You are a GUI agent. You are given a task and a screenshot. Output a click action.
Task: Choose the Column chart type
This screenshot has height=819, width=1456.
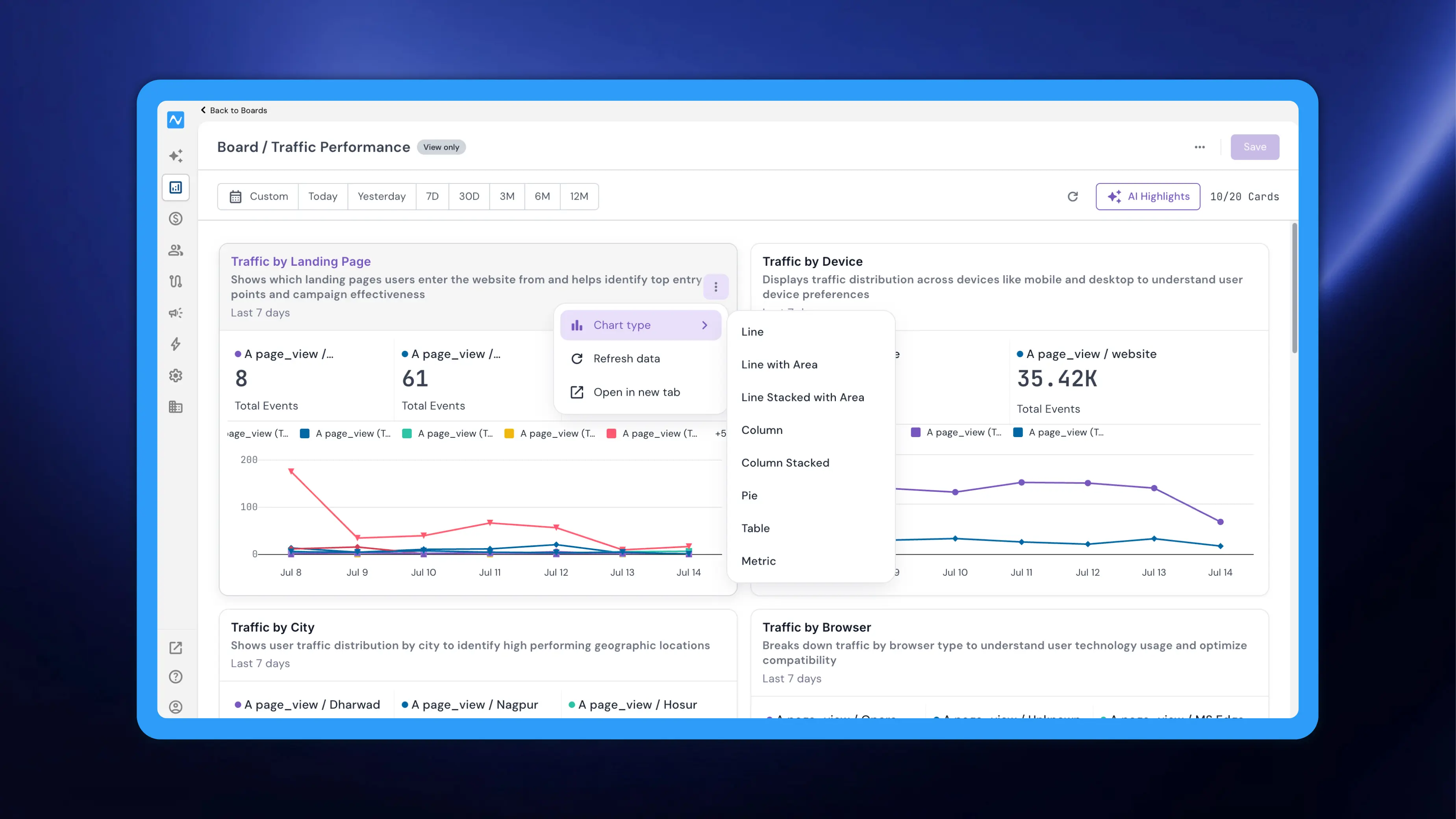pyautogui.click(x=811, y=430)
